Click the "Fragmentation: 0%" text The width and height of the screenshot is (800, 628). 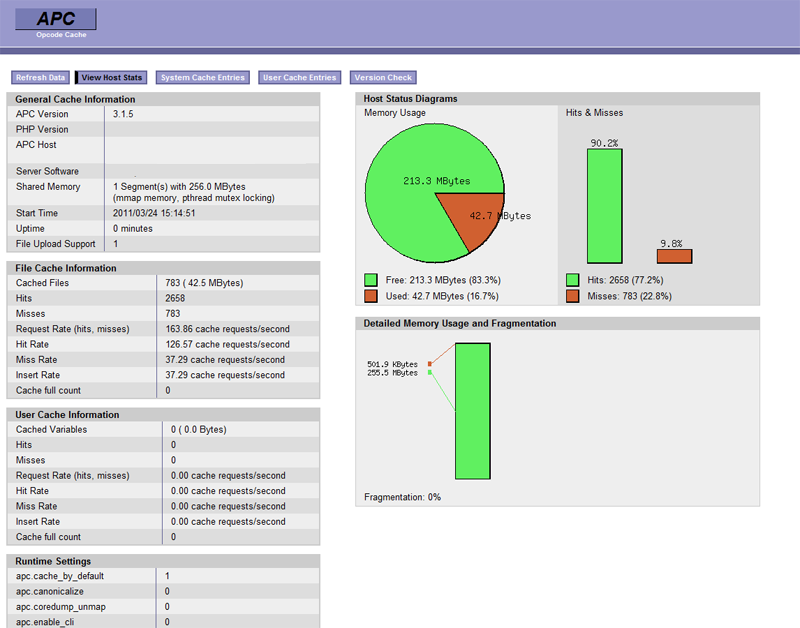(x=403, y=497)
